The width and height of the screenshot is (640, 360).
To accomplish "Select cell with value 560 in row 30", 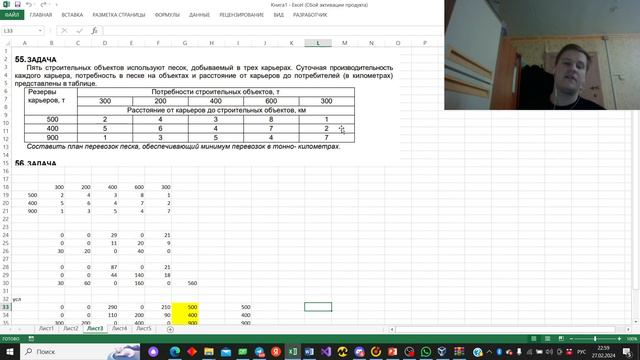I will coord(185,283).
